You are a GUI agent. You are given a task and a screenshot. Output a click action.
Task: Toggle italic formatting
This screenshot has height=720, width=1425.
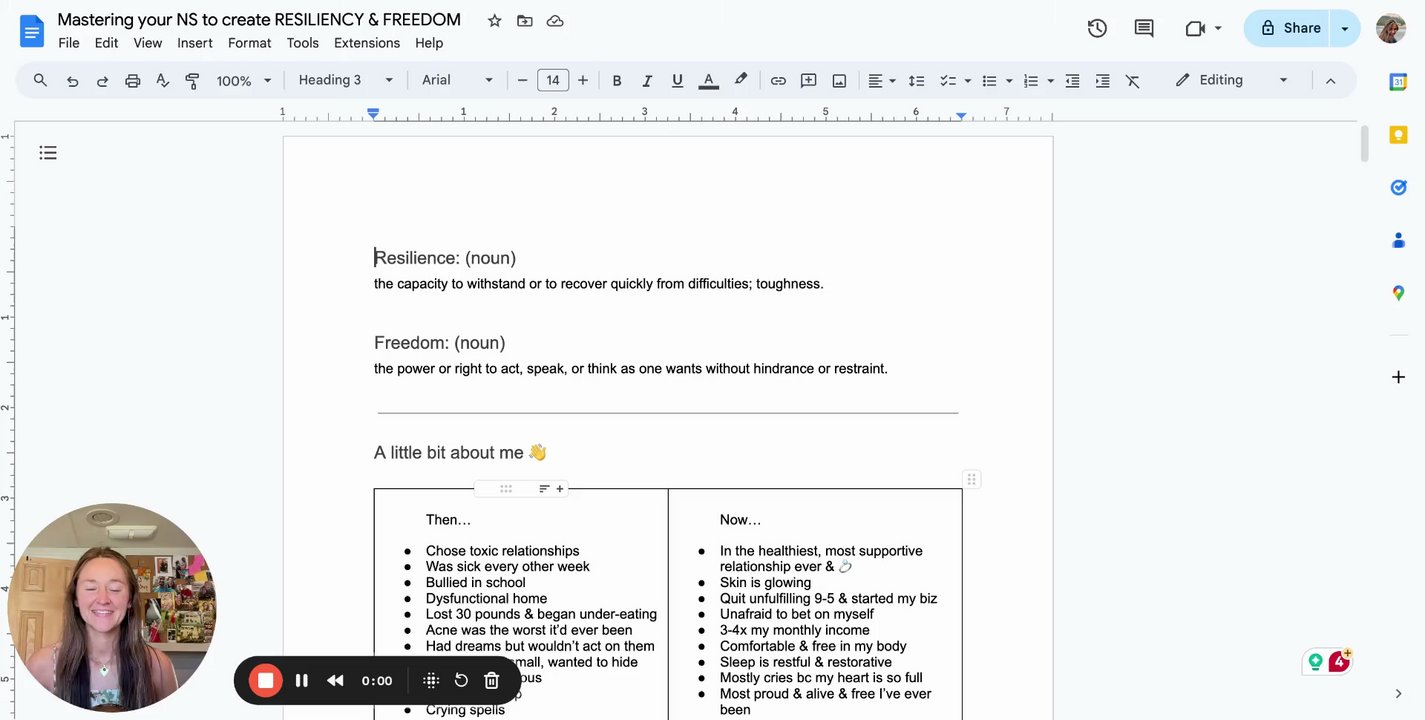(646, 80)
